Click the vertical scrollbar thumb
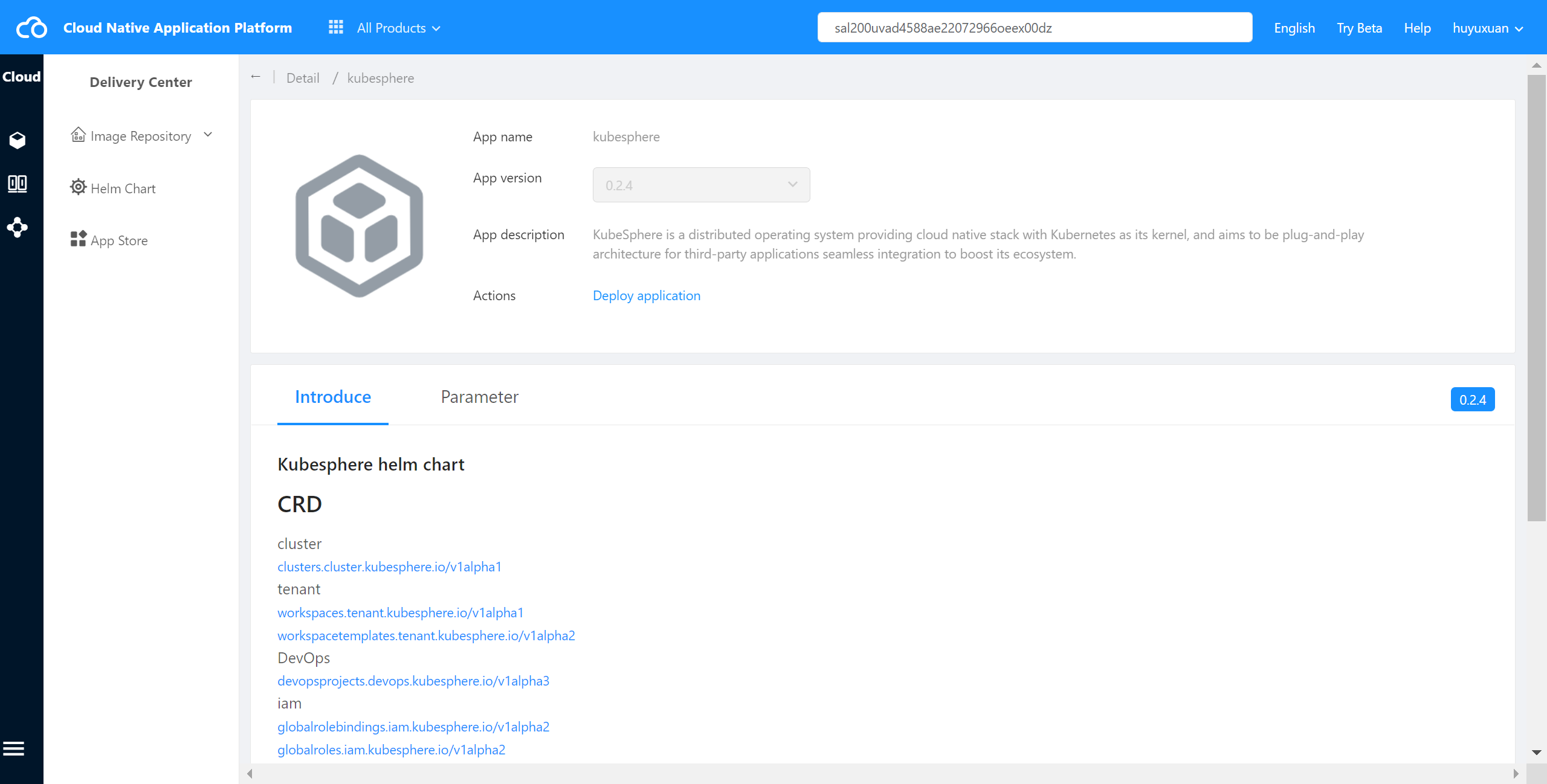The width and height of the screenshot is (1547, 784). point(1536,298)
